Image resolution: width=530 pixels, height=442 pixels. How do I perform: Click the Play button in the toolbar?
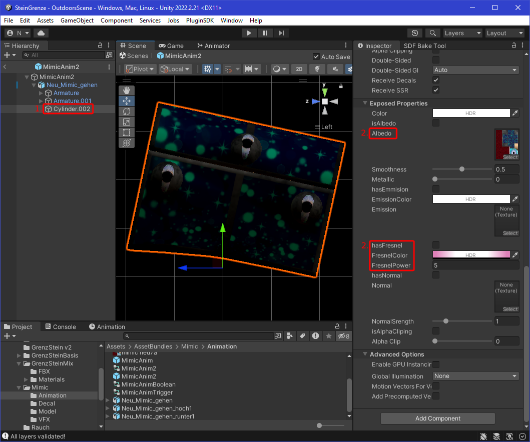coord(249,33)
